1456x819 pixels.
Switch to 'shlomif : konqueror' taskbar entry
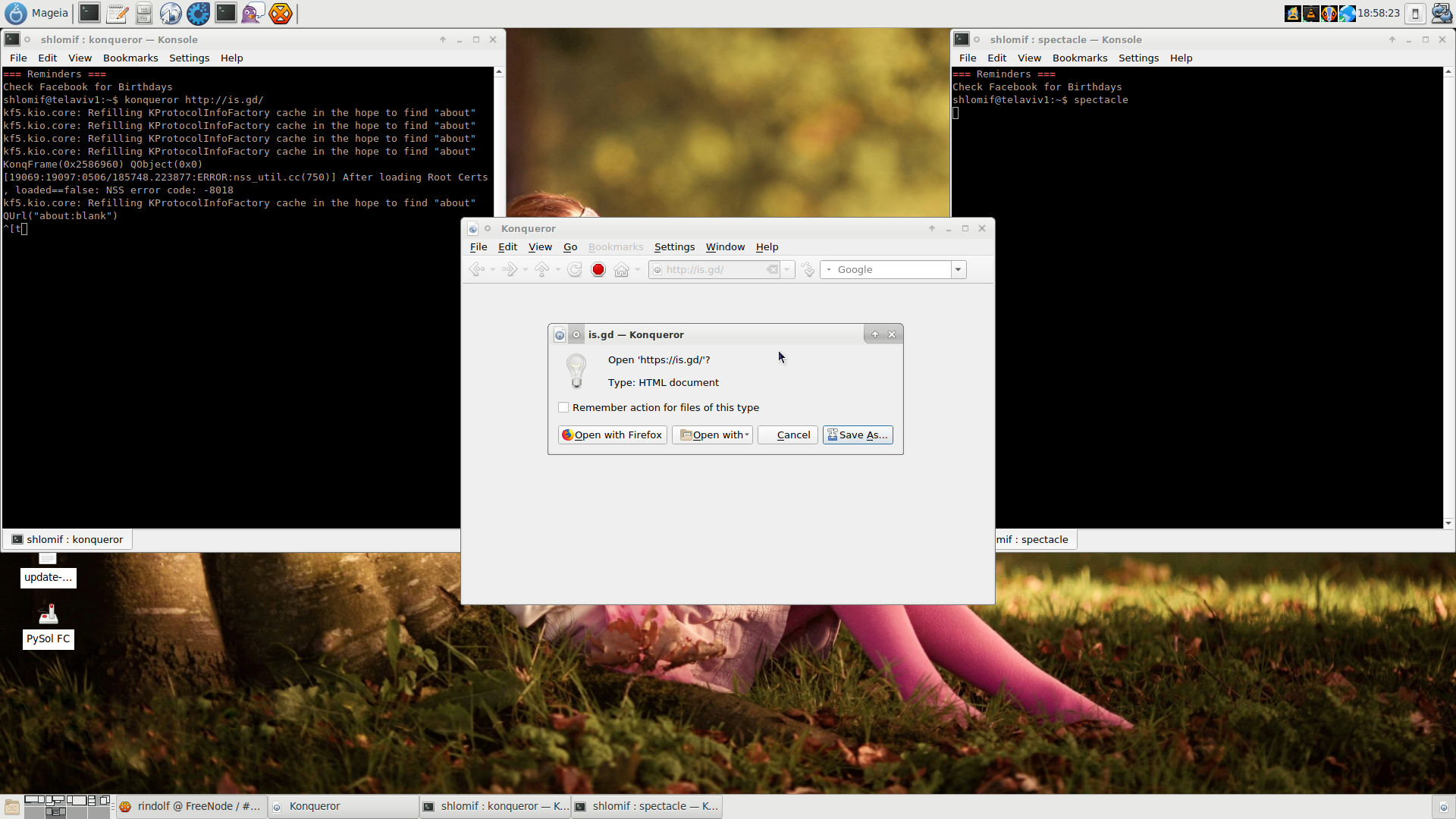(494, 806)
